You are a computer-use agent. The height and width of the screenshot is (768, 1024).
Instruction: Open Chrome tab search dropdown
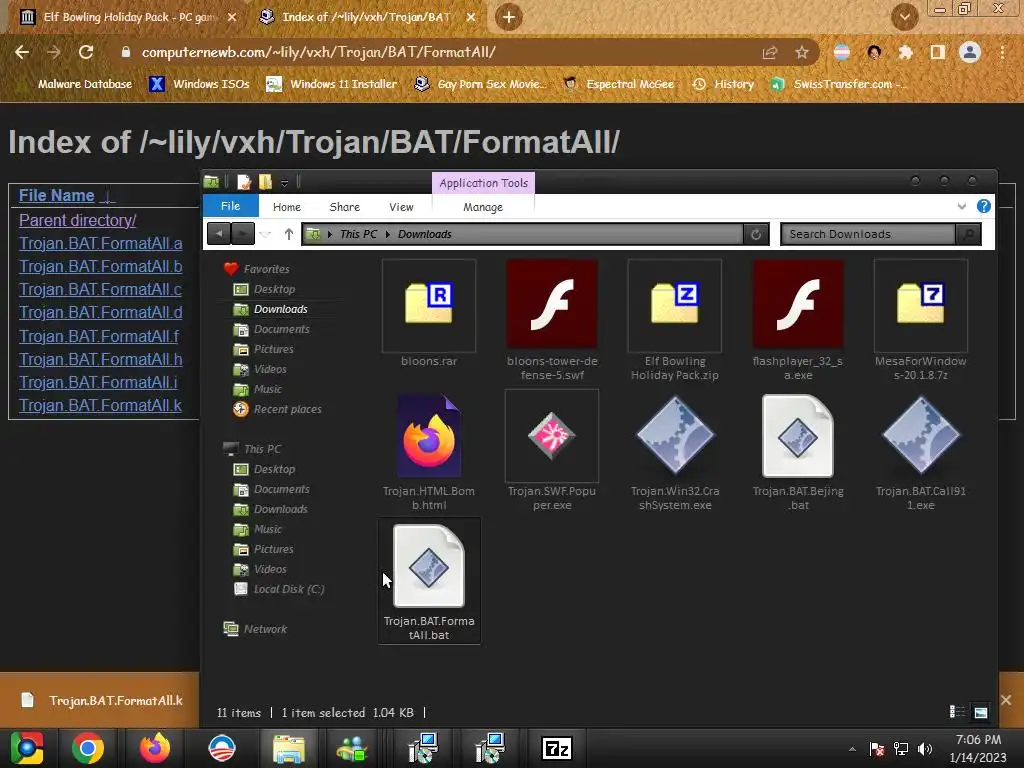point(904,17)
